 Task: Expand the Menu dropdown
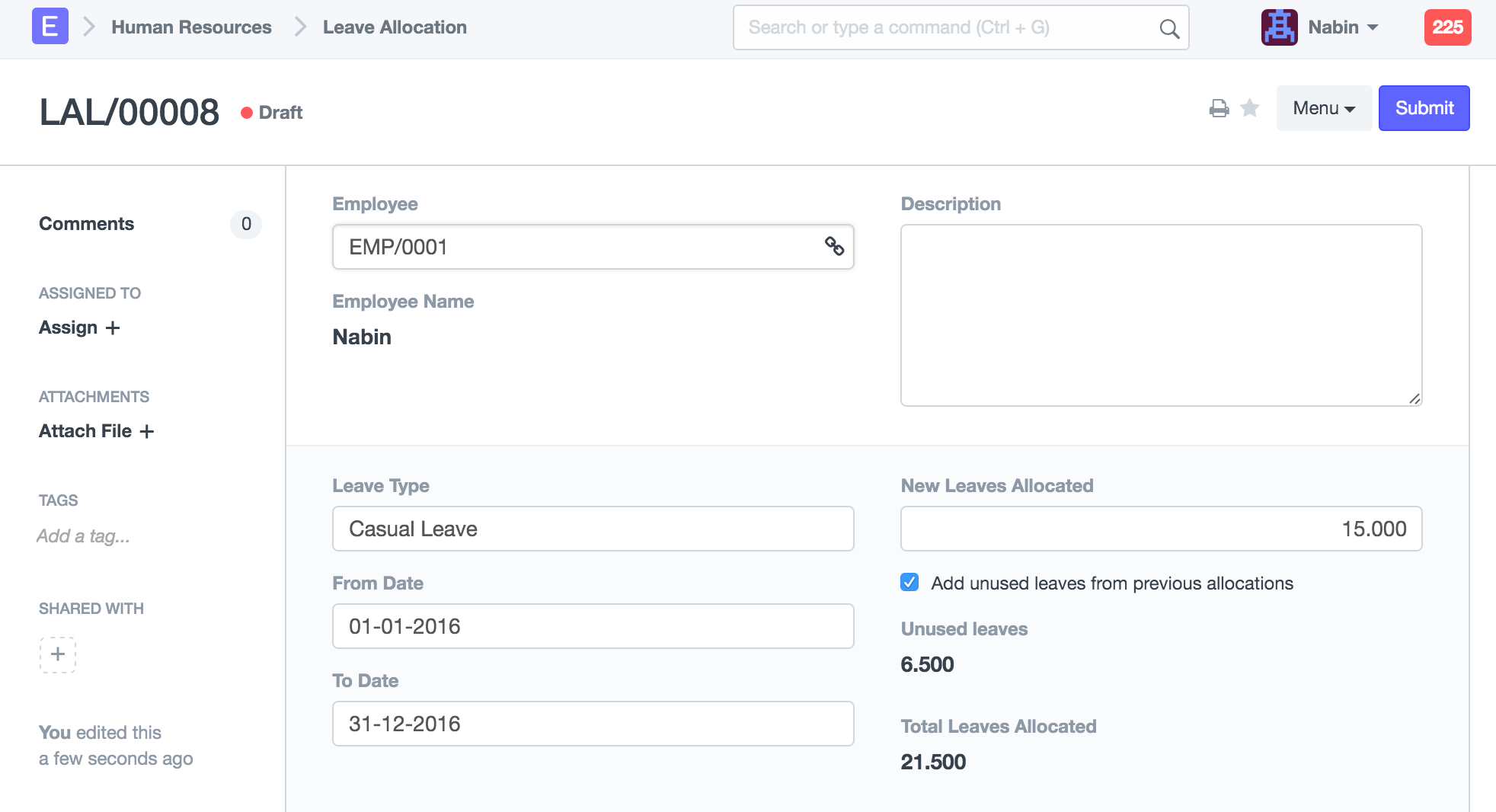1323,108
